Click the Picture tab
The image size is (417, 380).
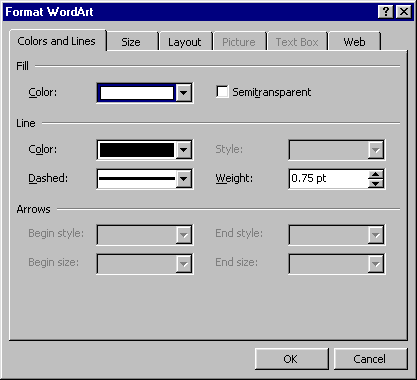(239, 42)
